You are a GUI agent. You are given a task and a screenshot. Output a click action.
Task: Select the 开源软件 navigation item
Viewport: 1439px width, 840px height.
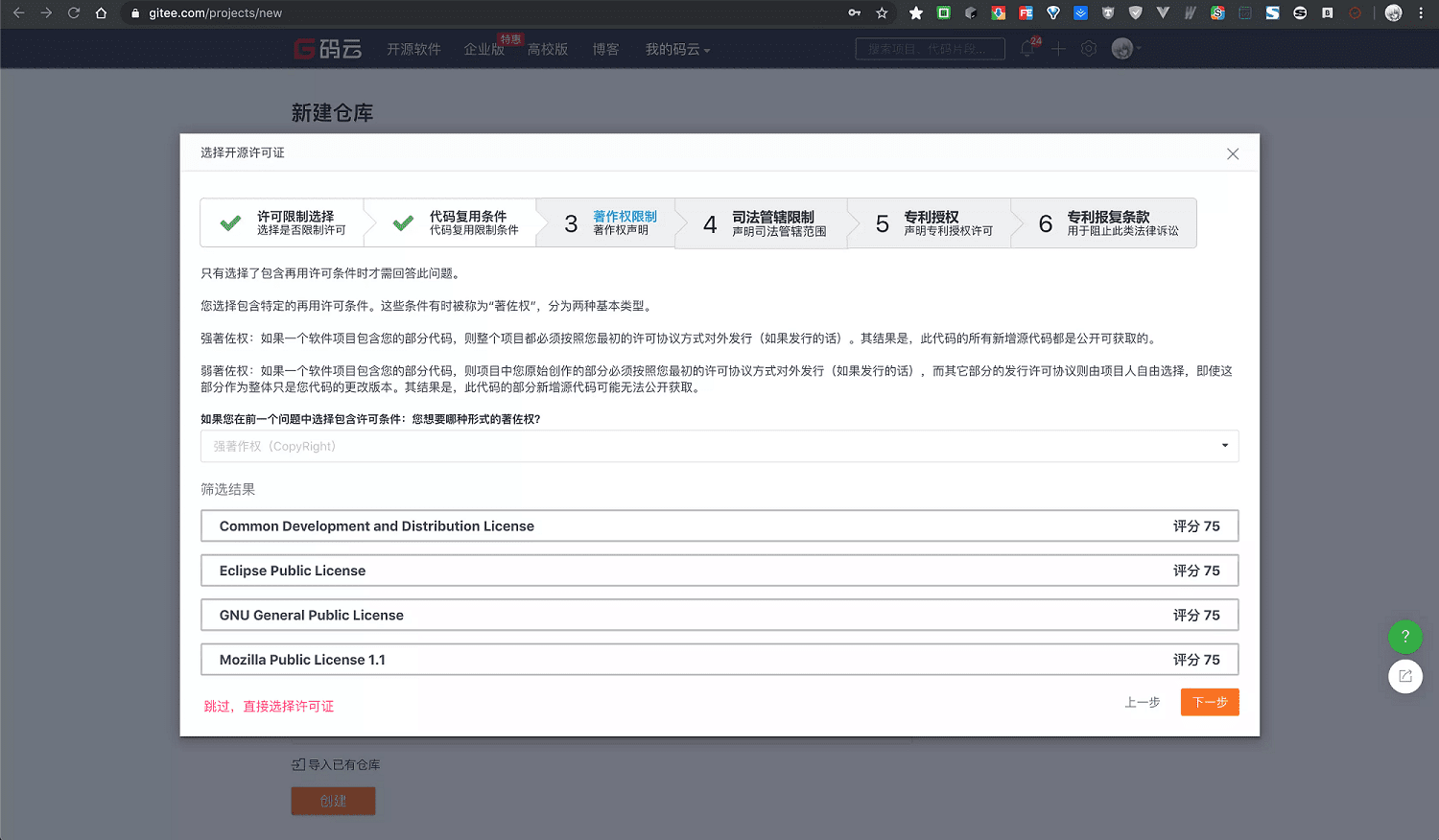[x=413, y=48]
